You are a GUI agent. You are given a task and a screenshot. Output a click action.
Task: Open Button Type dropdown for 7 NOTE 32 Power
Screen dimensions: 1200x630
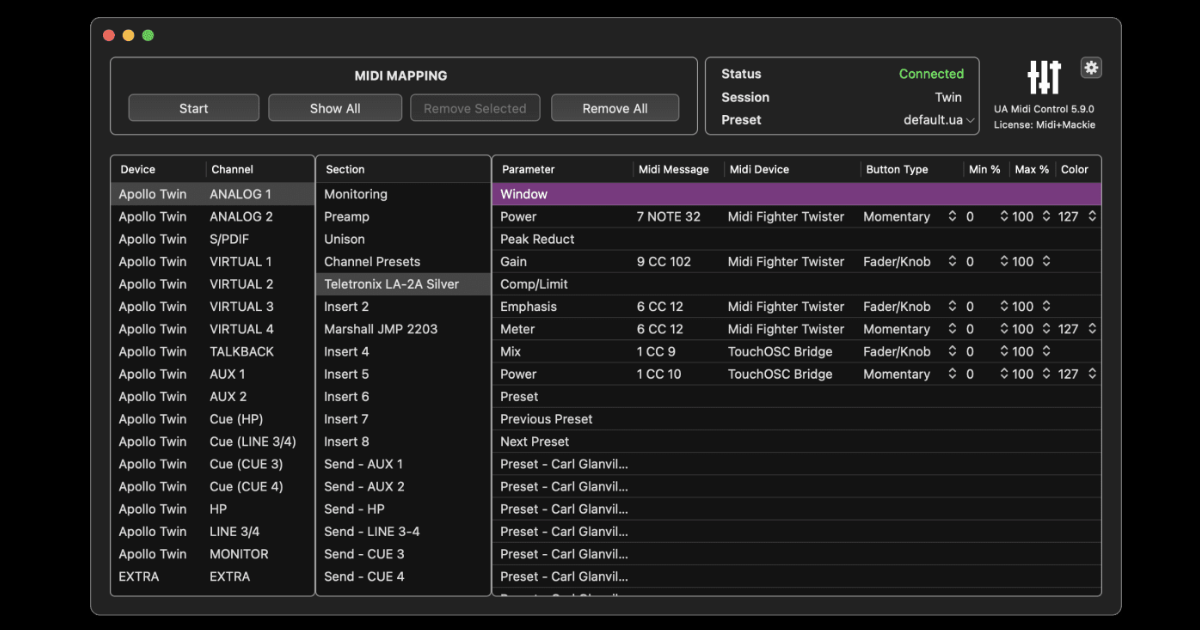(910, 217)
